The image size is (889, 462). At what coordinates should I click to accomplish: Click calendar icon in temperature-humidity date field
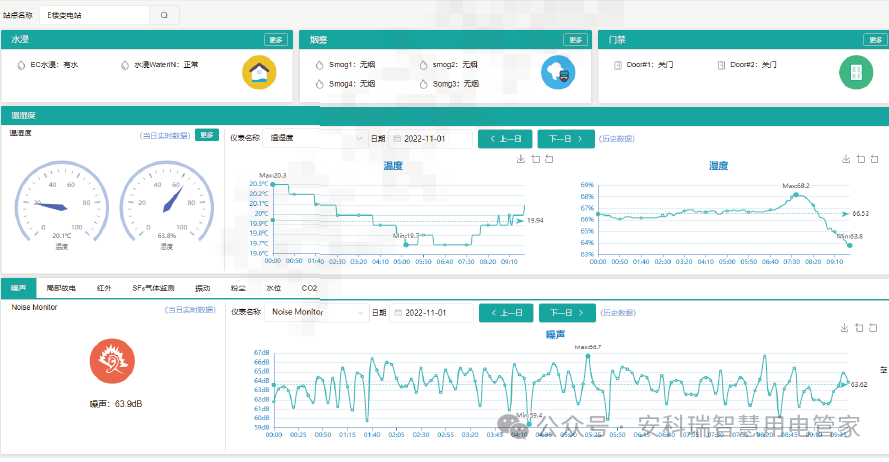point(397,139)
